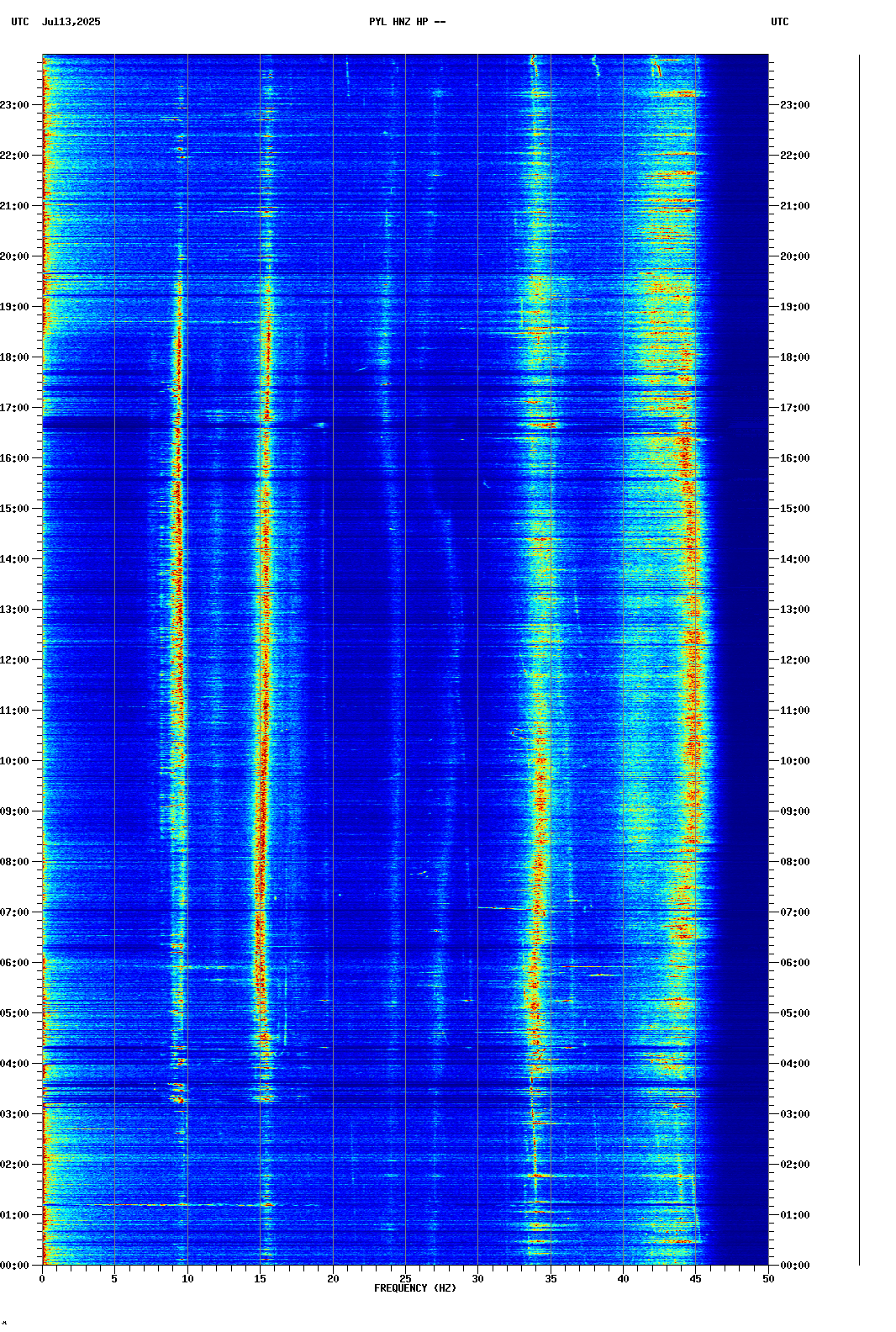Click the frequency axis tick label 20
Viewport: 896px width, 1332px height.
tap(333, 1279)
